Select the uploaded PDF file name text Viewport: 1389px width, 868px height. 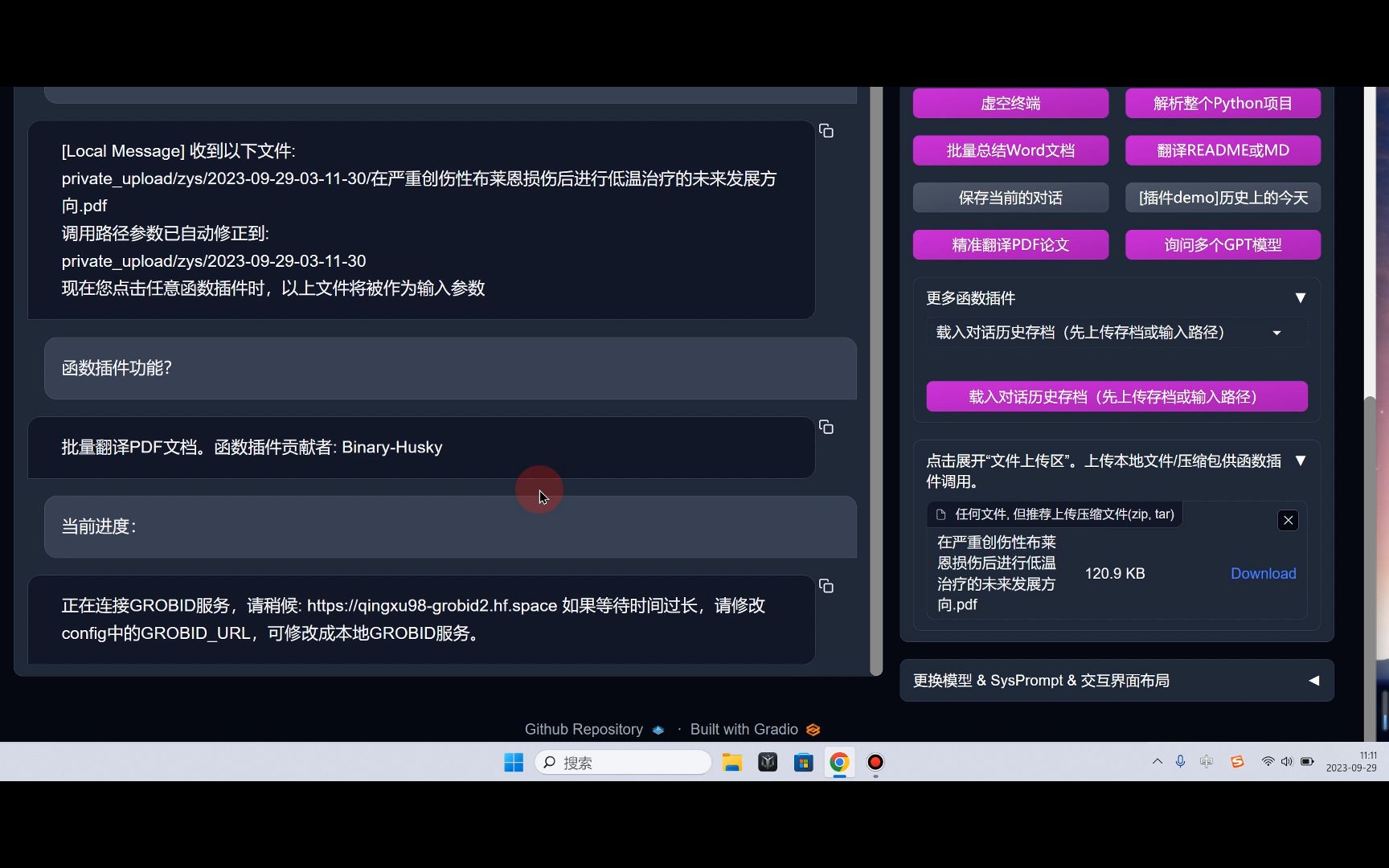997,574
